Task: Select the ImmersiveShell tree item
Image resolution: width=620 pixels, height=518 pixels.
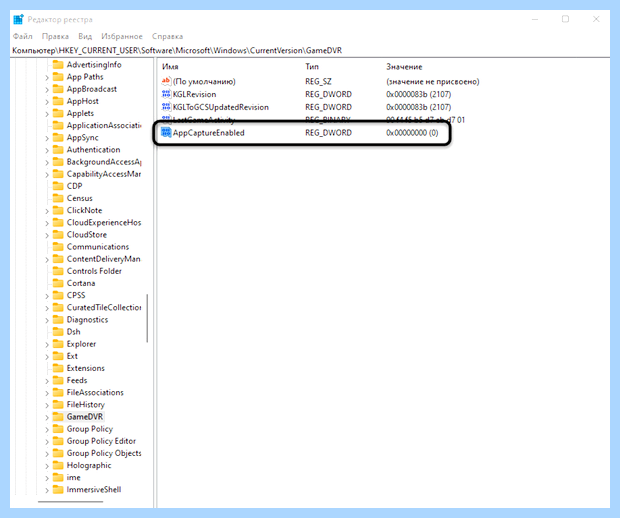Action: pyautogui.click(x=94, y=490)
